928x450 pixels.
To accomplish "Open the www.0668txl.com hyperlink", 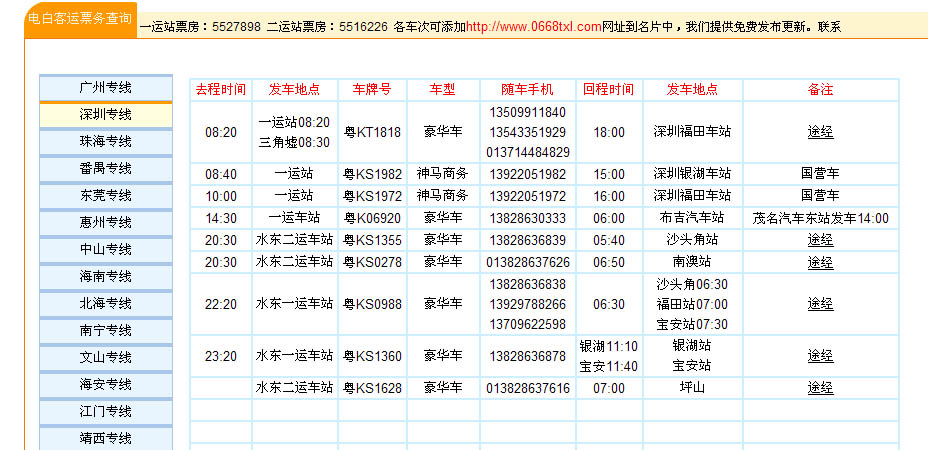I will tap(533, 26).
